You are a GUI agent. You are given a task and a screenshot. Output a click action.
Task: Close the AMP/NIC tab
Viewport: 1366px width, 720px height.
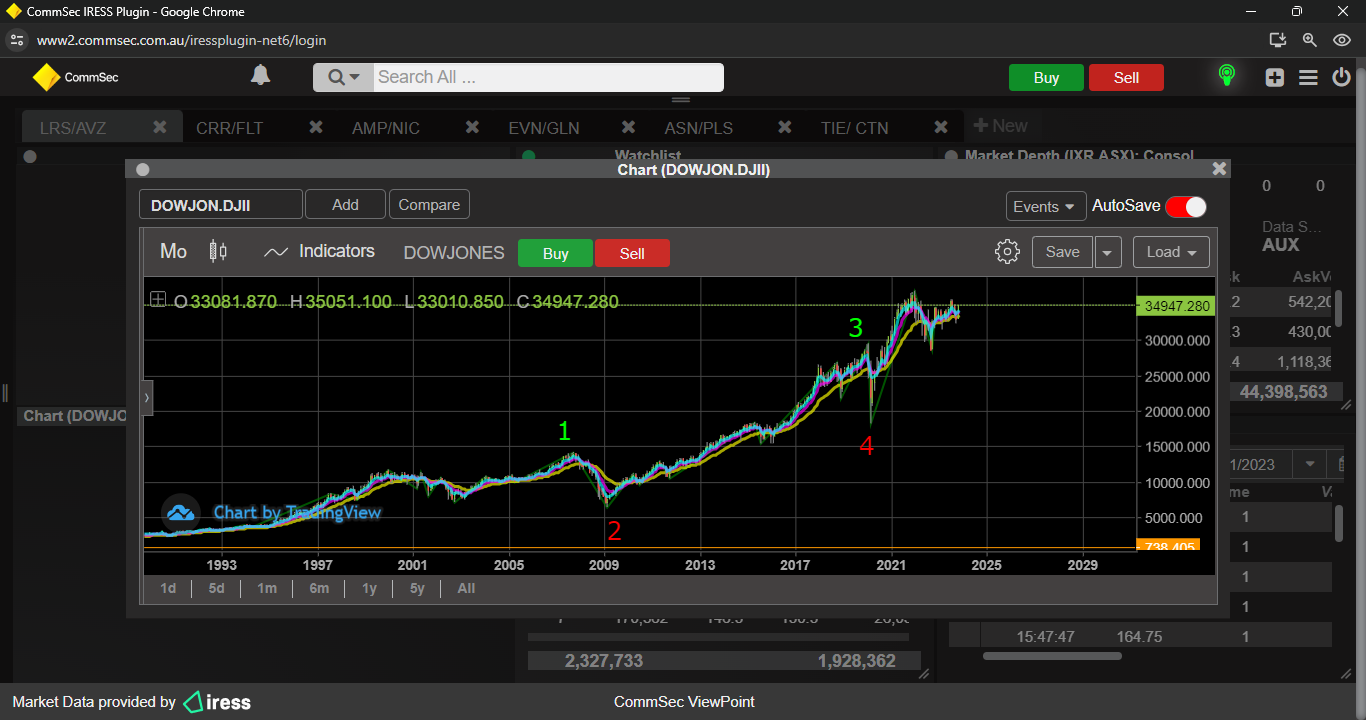click(x=472, y=127)
